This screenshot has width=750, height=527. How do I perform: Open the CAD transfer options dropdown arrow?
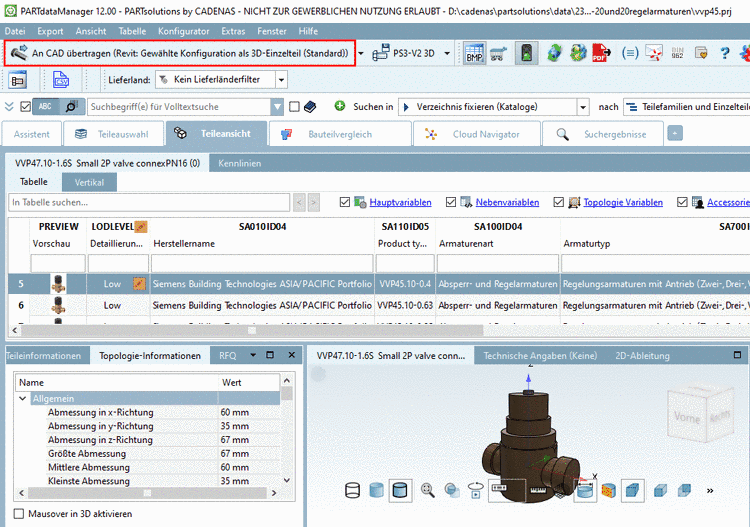click(x=361, y=53)
